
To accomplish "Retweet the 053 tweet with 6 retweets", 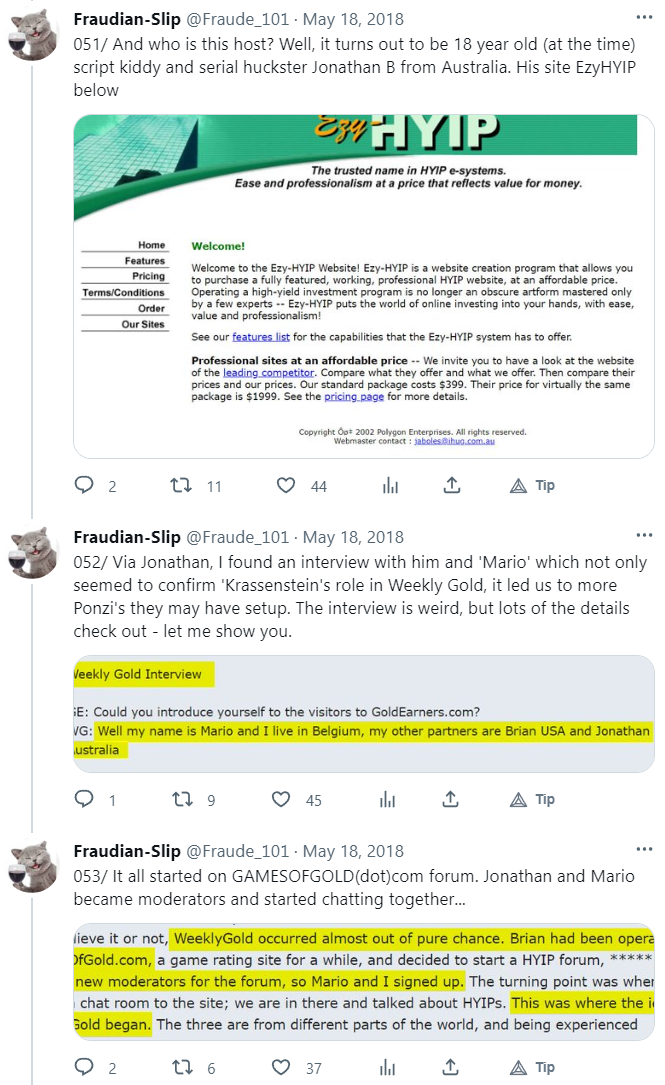I will click(181, 1069).
